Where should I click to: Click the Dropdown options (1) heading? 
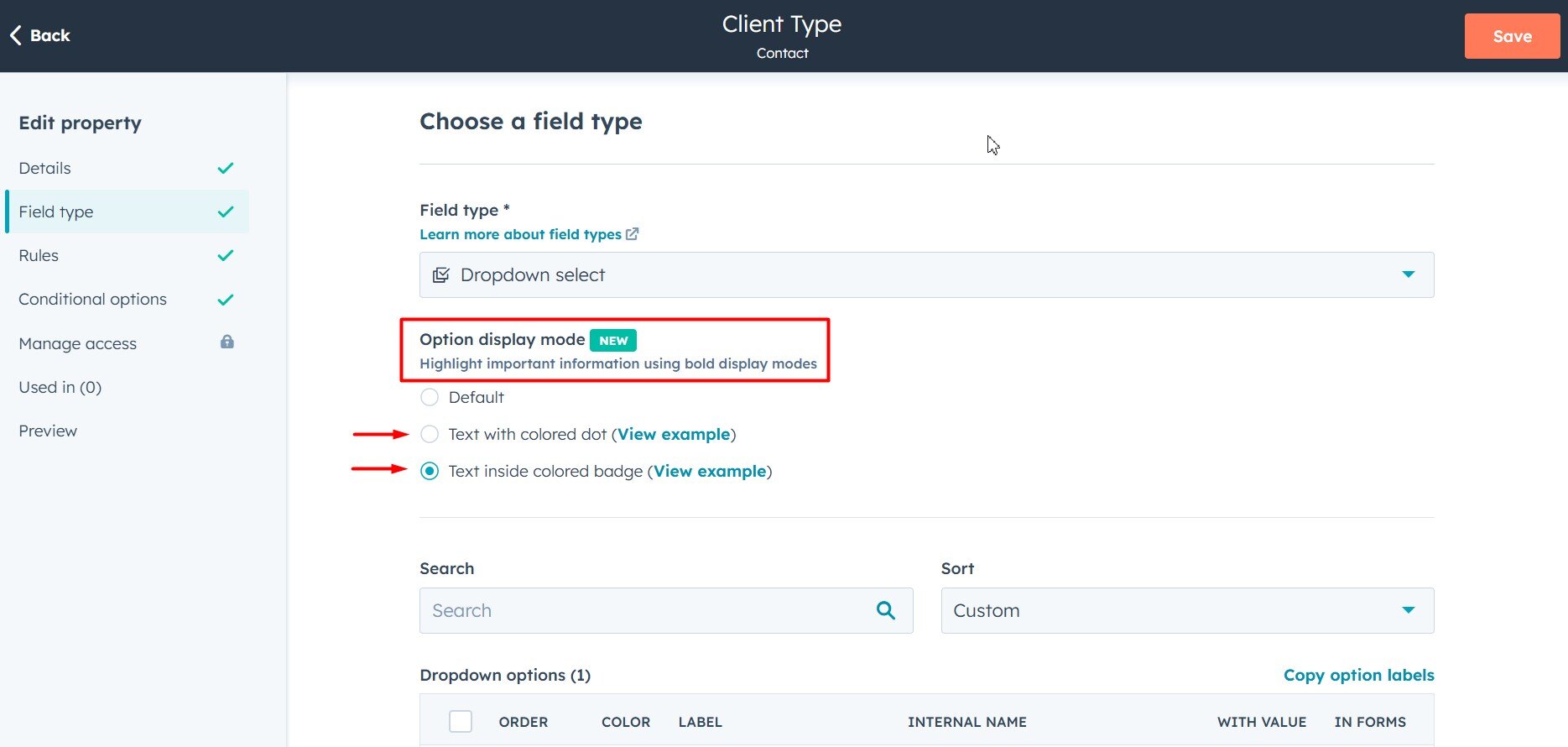[x=505, y=675]
